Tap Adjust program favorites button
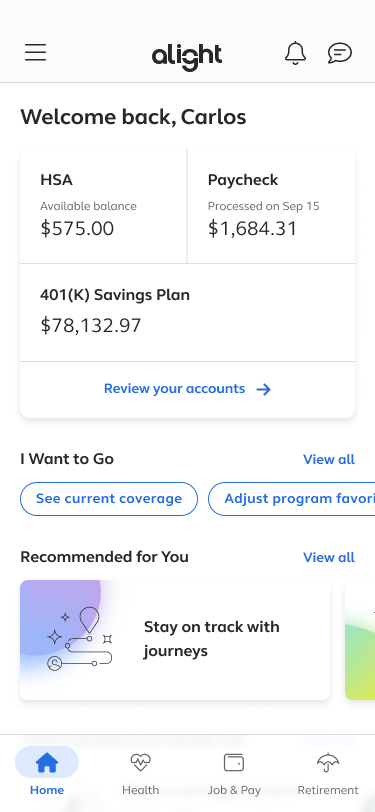 pos(292,499)
